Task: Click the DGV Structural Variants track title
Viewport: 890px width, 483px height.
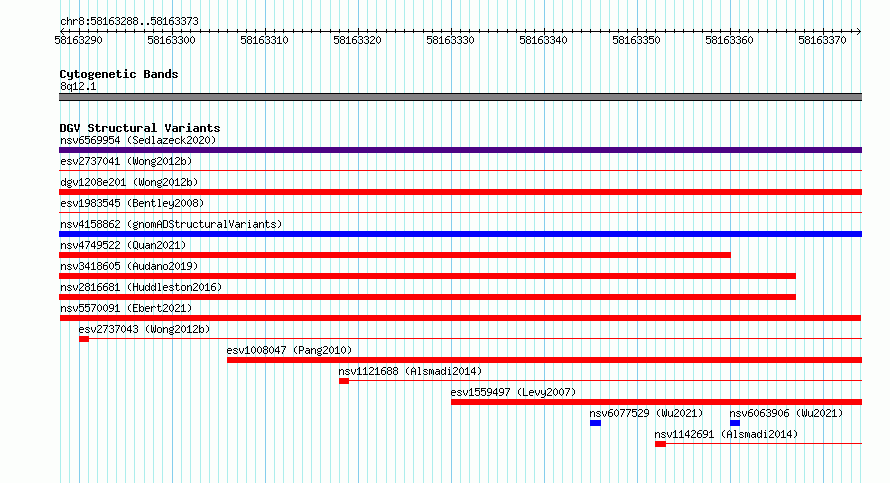Action: [x=140, y=128]
